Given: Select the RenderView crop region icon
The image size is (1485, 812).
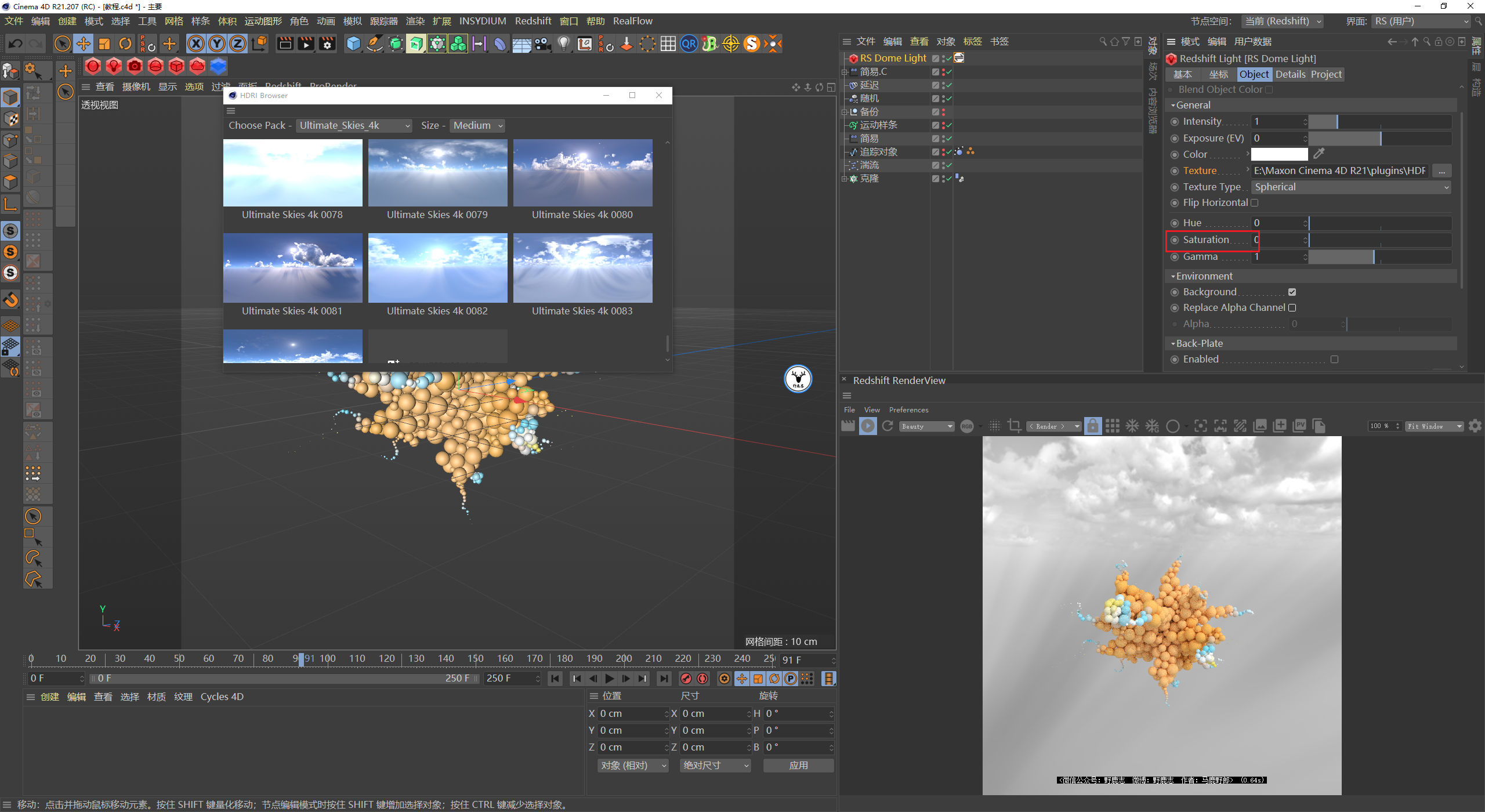Looking at the screenshot, I should 1015,426.
